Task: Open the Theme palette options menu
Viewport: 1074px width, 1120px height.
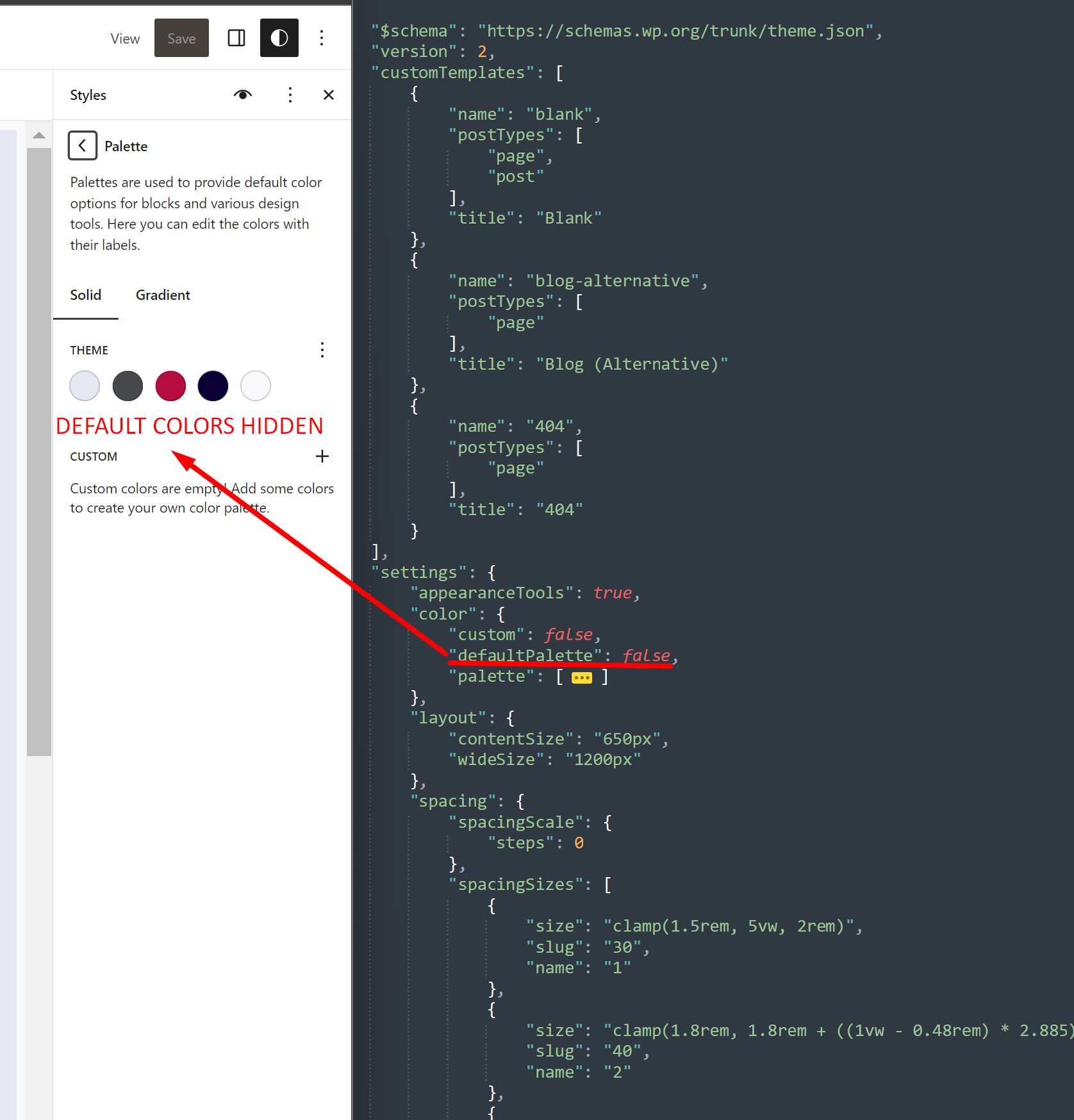Action: click(322, 350)
